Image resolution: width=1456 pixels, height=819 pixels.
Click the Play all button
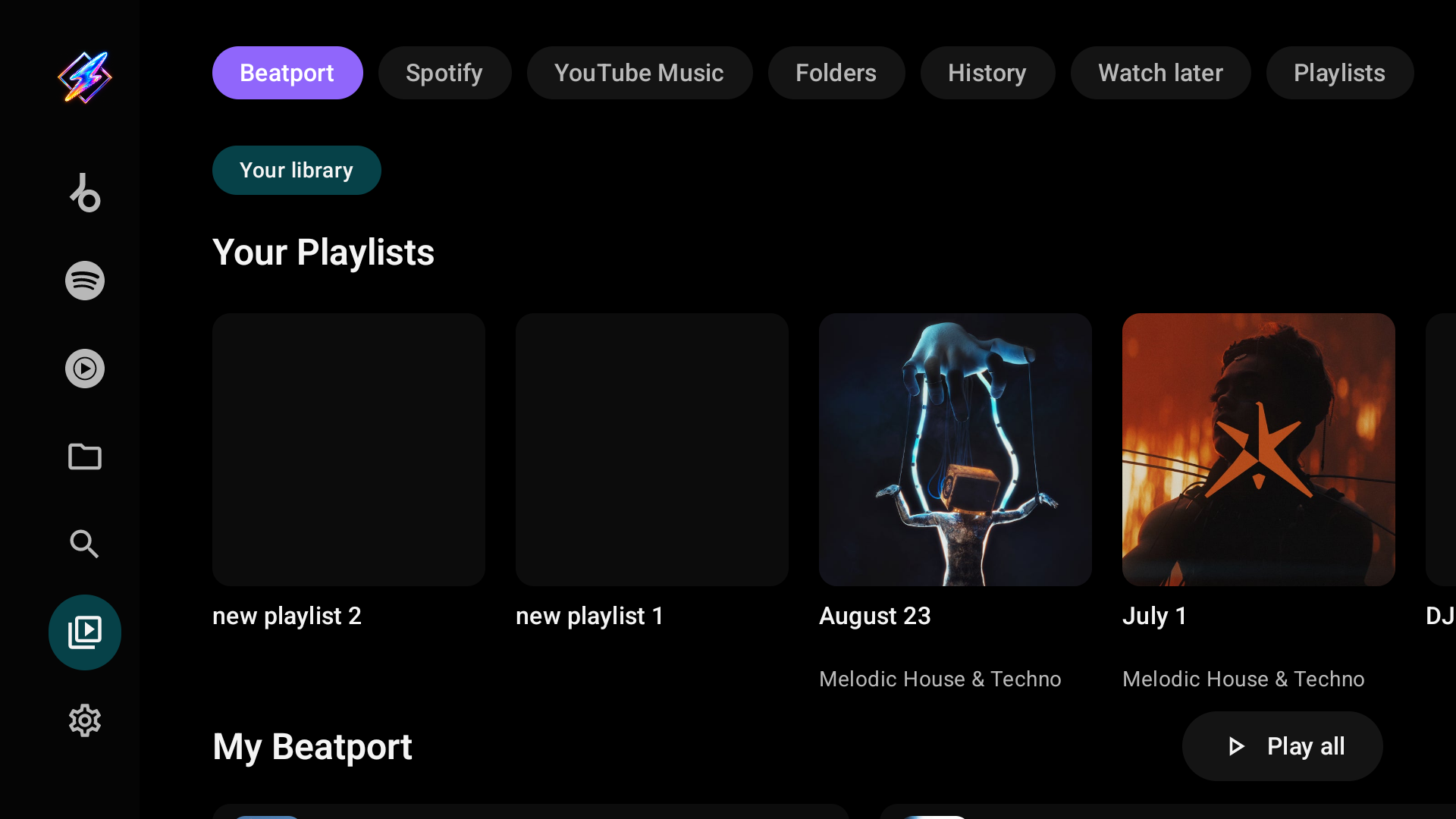[x=1282, y=746]
